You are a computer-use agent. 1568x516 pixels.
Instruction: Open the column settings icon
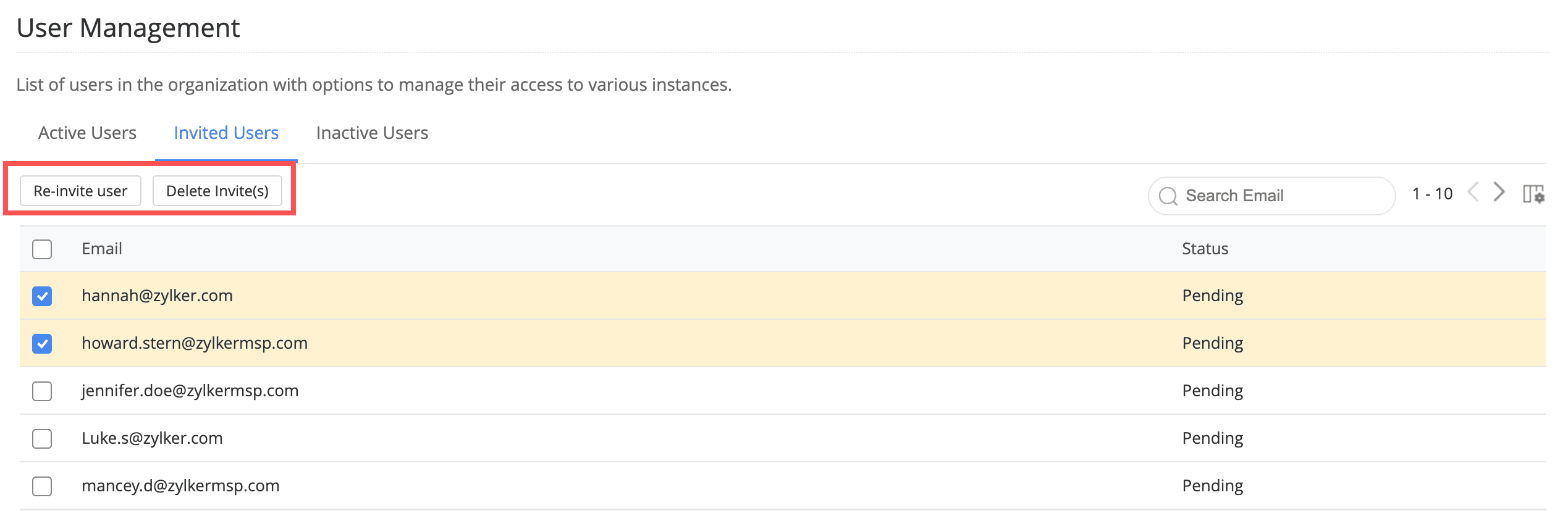coord(1533,194)
